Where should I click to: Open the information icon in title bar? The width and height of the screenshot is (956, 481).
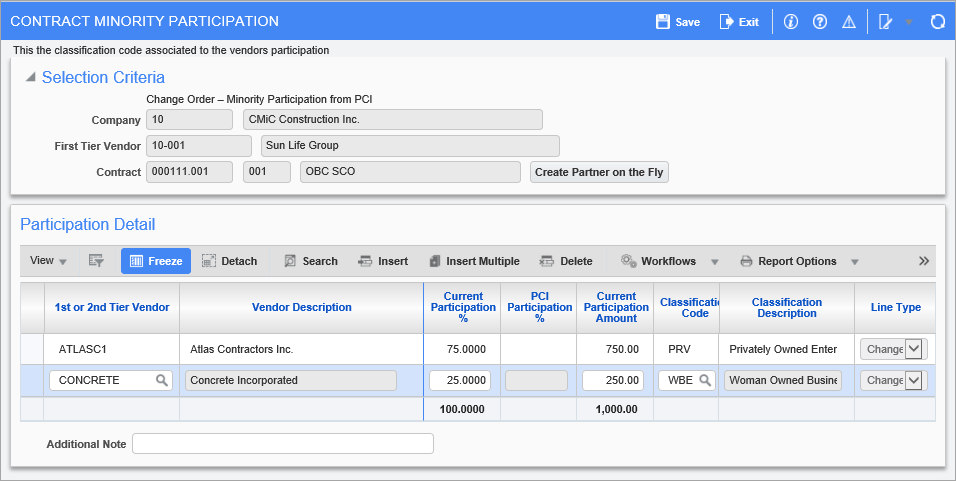point(791,21)
